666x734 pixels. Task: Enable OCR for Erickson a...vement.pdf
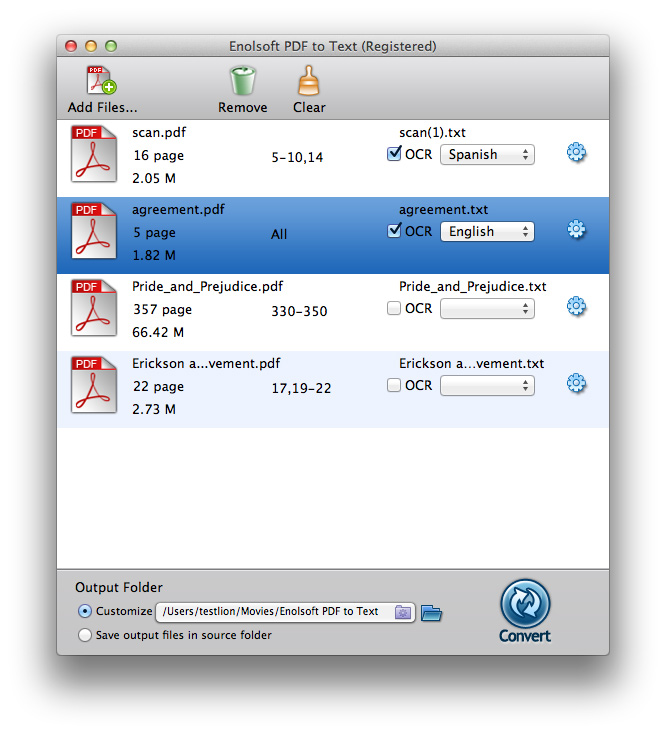click(394, 385)
